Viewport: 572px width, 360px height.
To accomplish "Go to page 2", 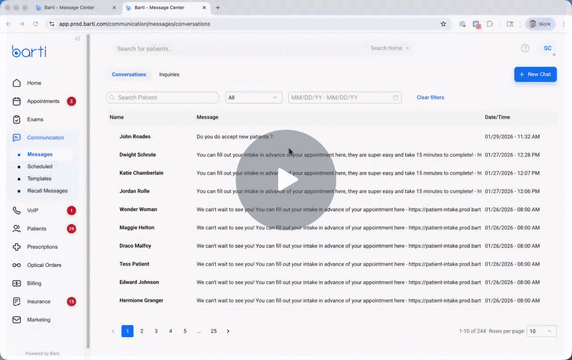I will click(x=142, y=331).
